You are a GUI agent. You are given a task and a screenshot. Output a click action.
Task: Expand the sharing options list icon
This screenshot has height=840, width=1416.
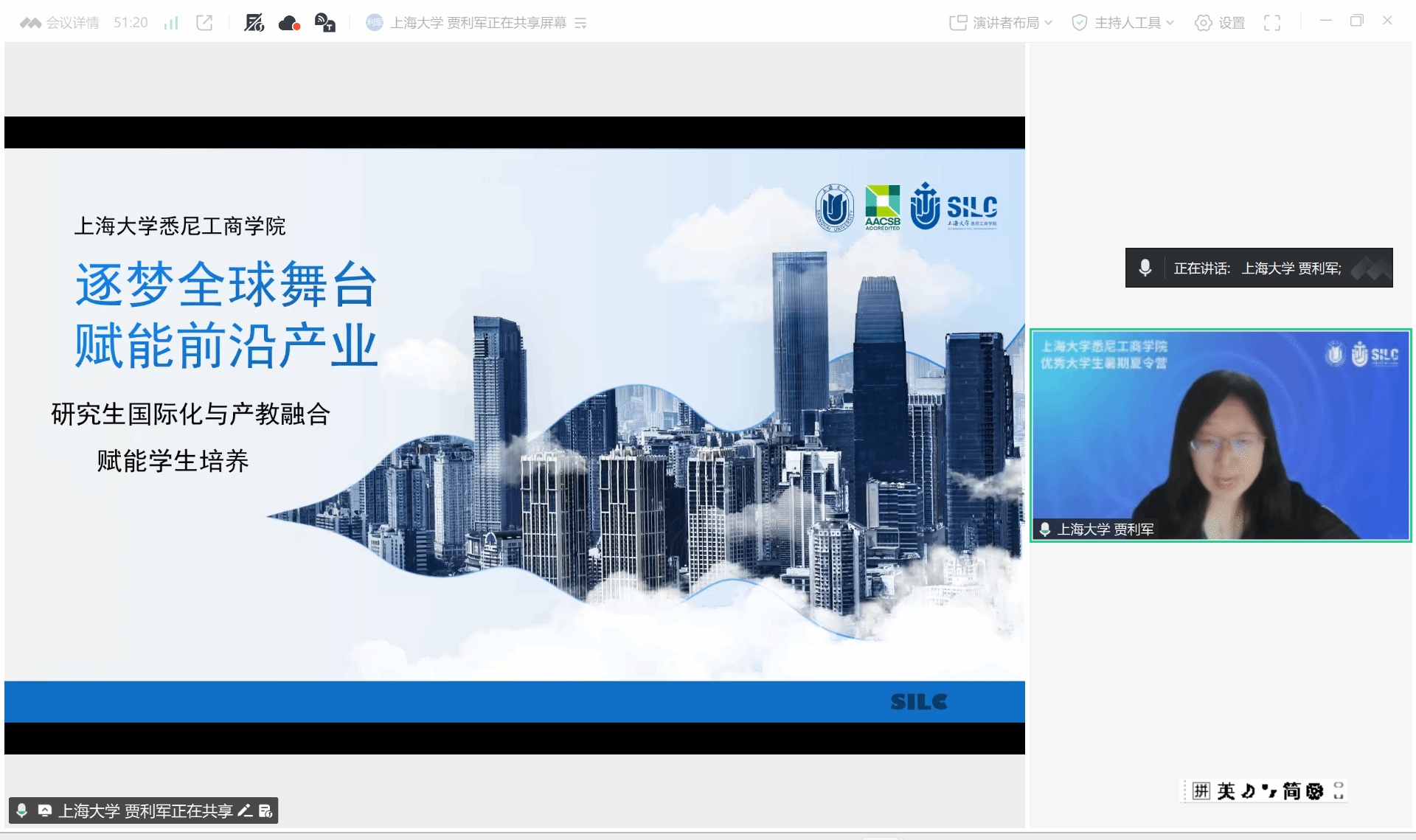pos(580,24)
